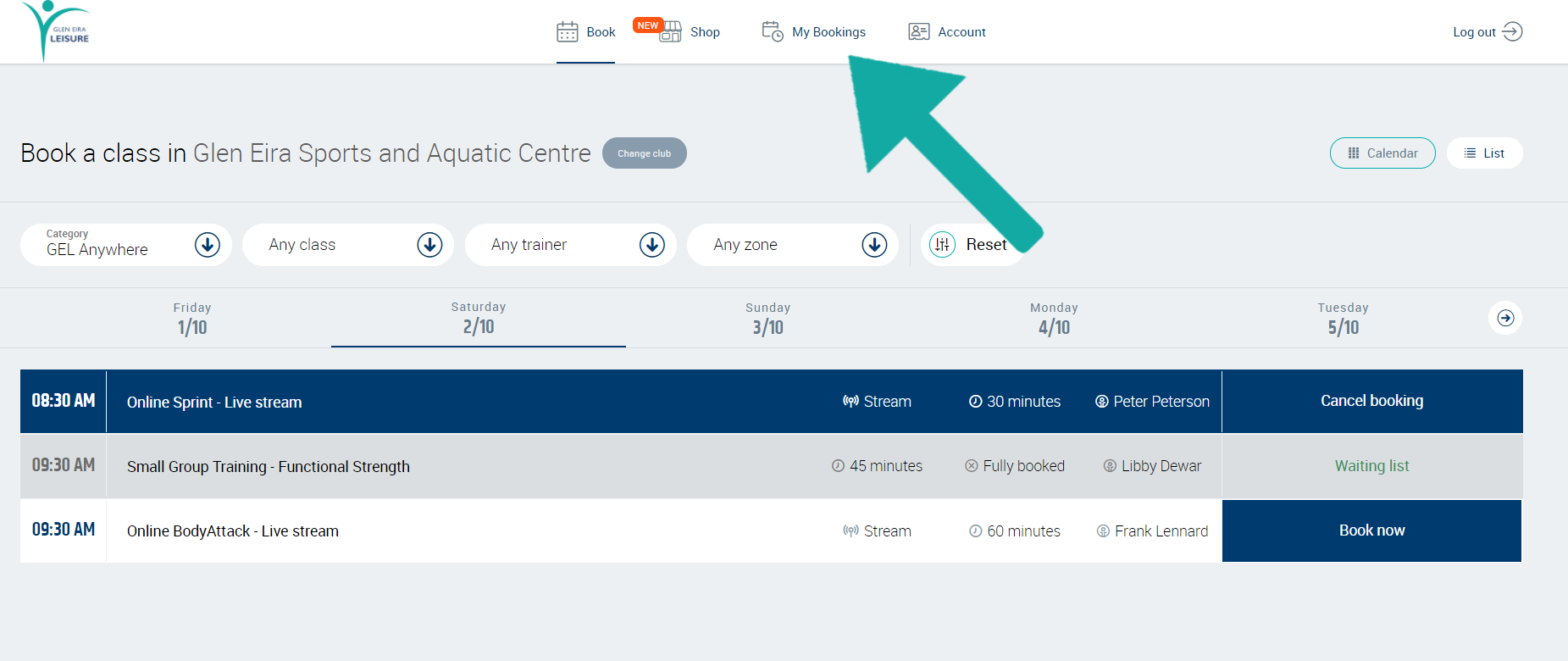Click the Account profile card icon
The height and width of the screenshot is (661, 1568).
tap(919, 32)
